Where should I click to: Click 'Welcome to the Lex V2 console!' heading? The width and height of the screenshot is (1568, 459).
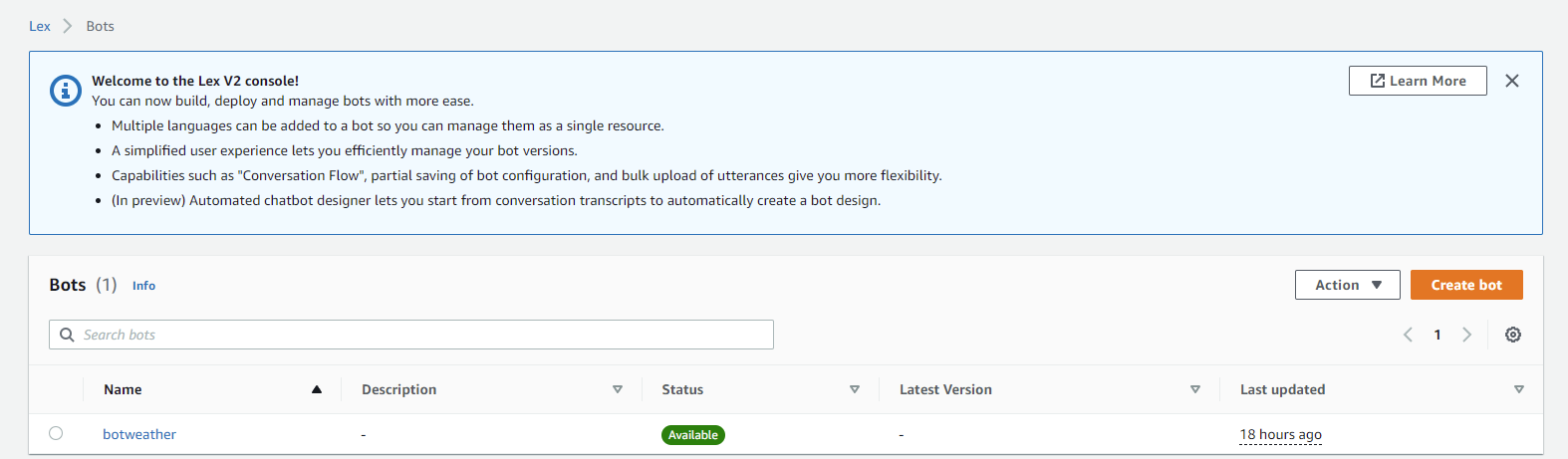[195, 81]
